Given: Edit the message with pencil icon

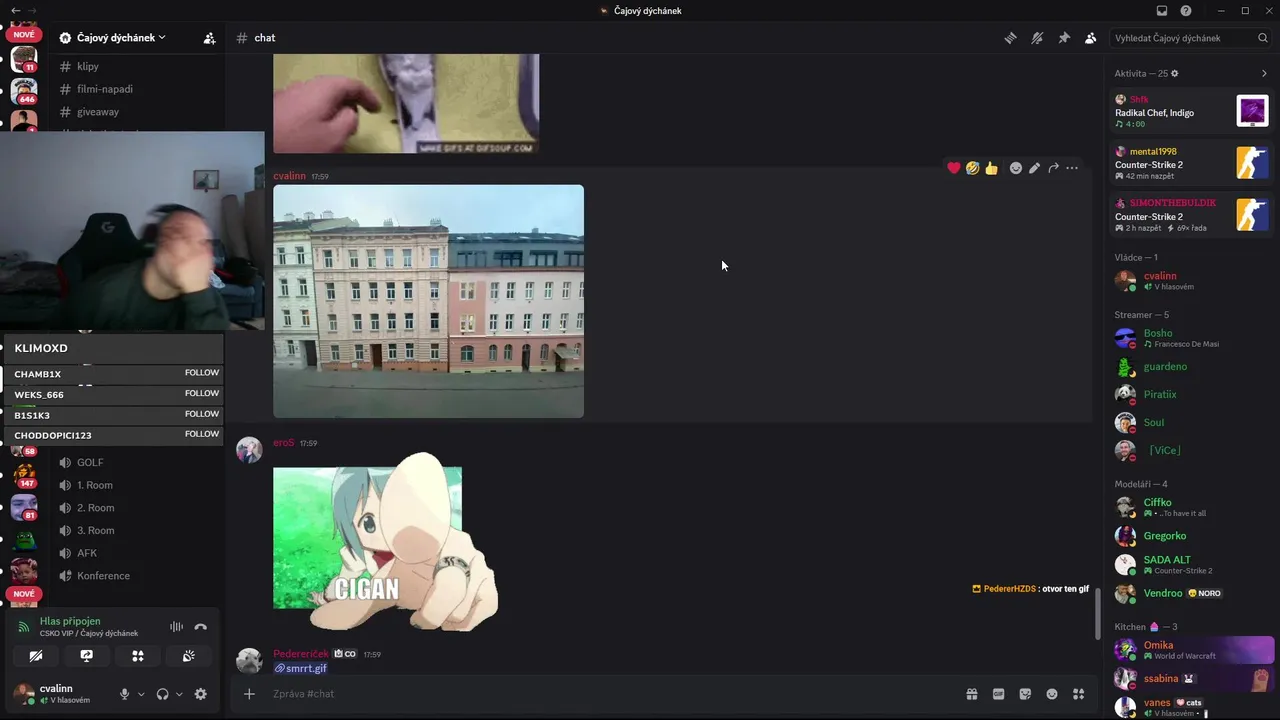Looking at the screenshot, I should pos(1035,168).
